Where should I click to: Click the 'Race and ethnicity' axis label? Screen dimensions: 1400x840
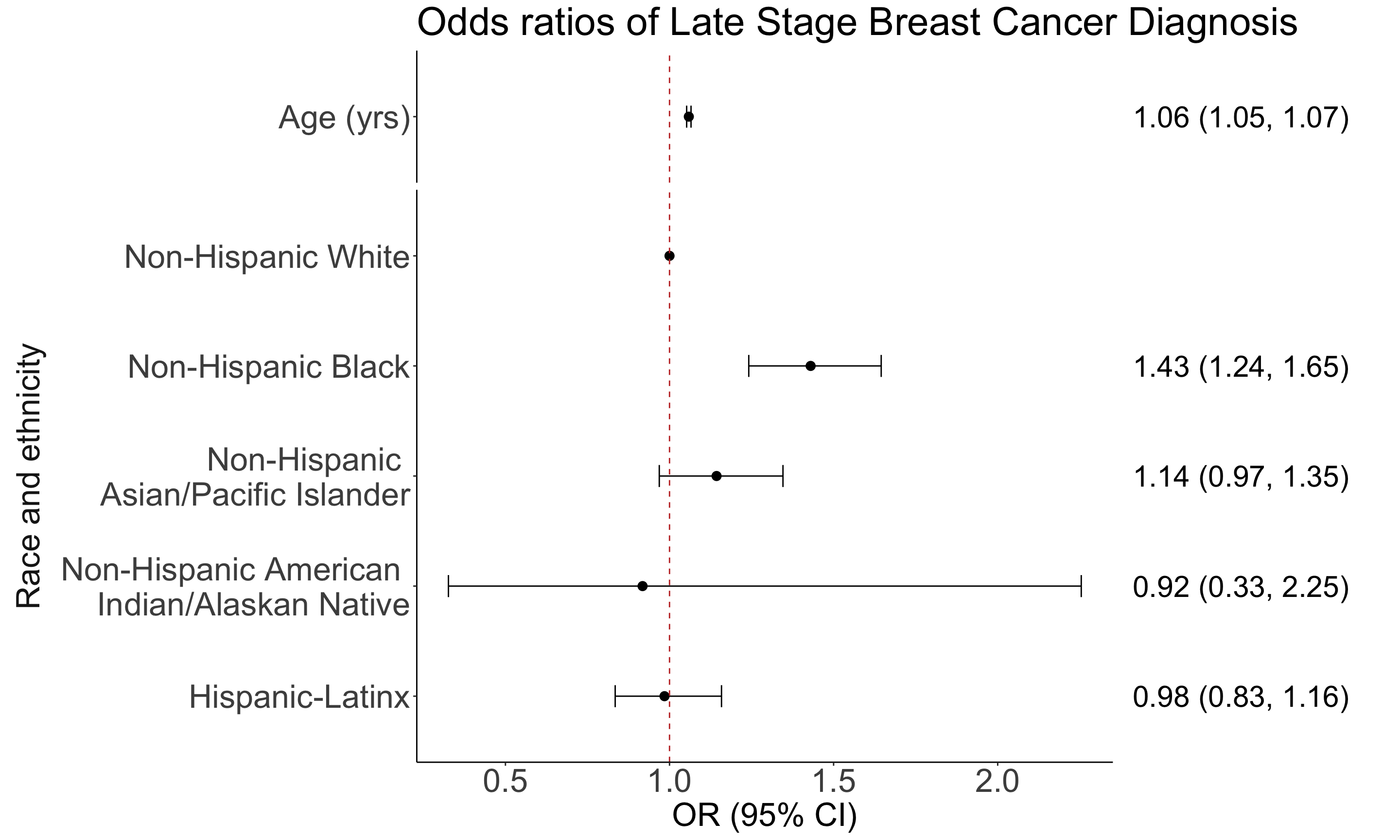tap(28, 476)
